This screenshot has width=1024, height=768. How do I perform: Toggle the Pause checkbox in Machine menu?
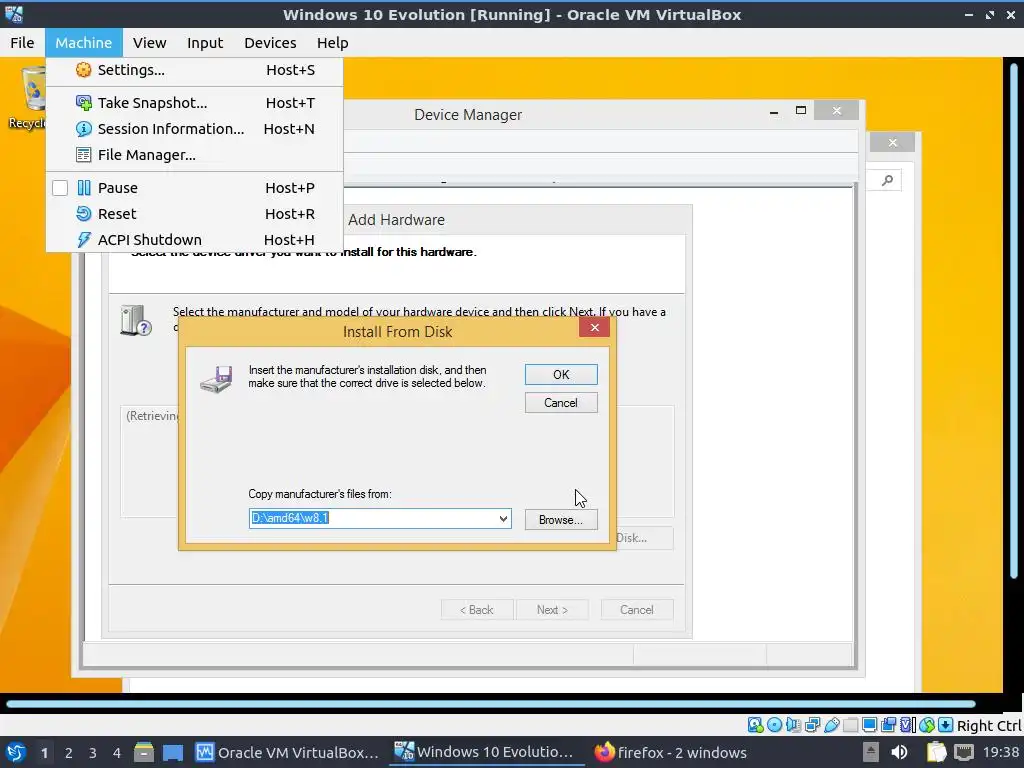(60, 188)
